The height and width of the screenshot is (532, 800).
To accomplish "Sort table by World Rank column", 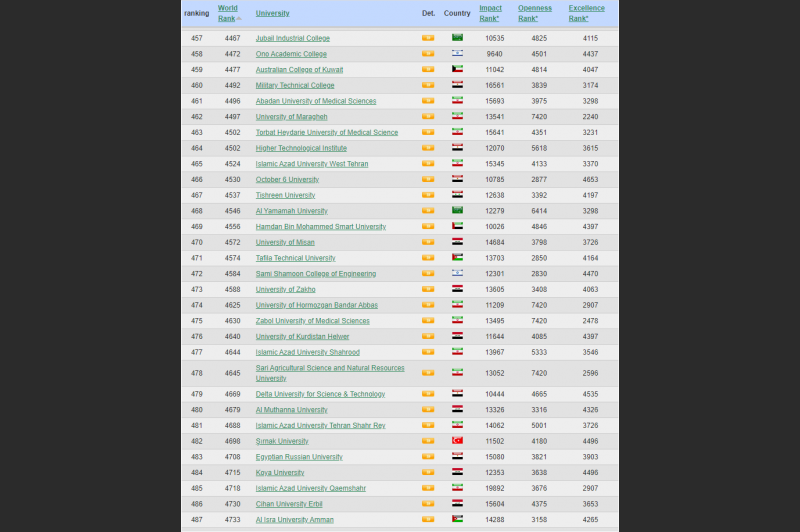I will [x=227, y=13].
